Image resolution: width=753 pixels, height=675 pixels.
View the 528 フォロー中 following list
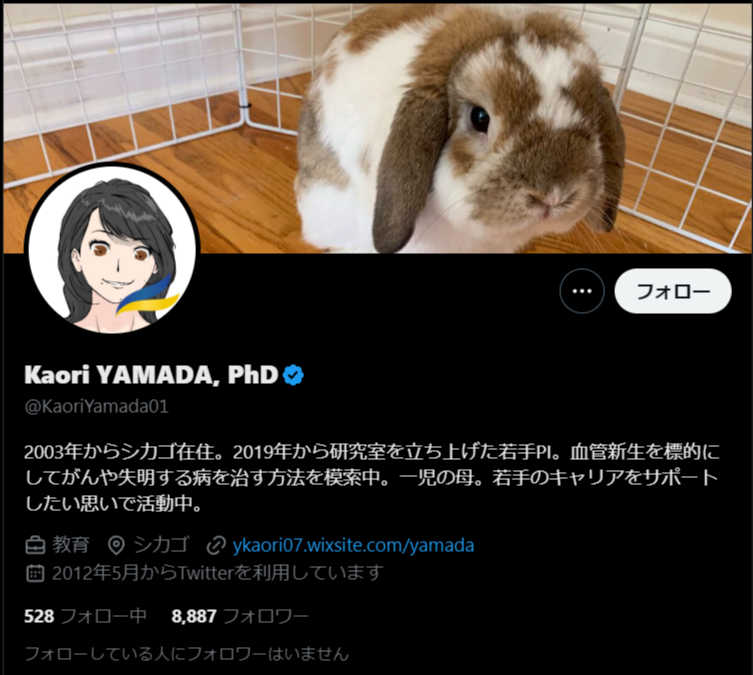[x=85, y=616]
